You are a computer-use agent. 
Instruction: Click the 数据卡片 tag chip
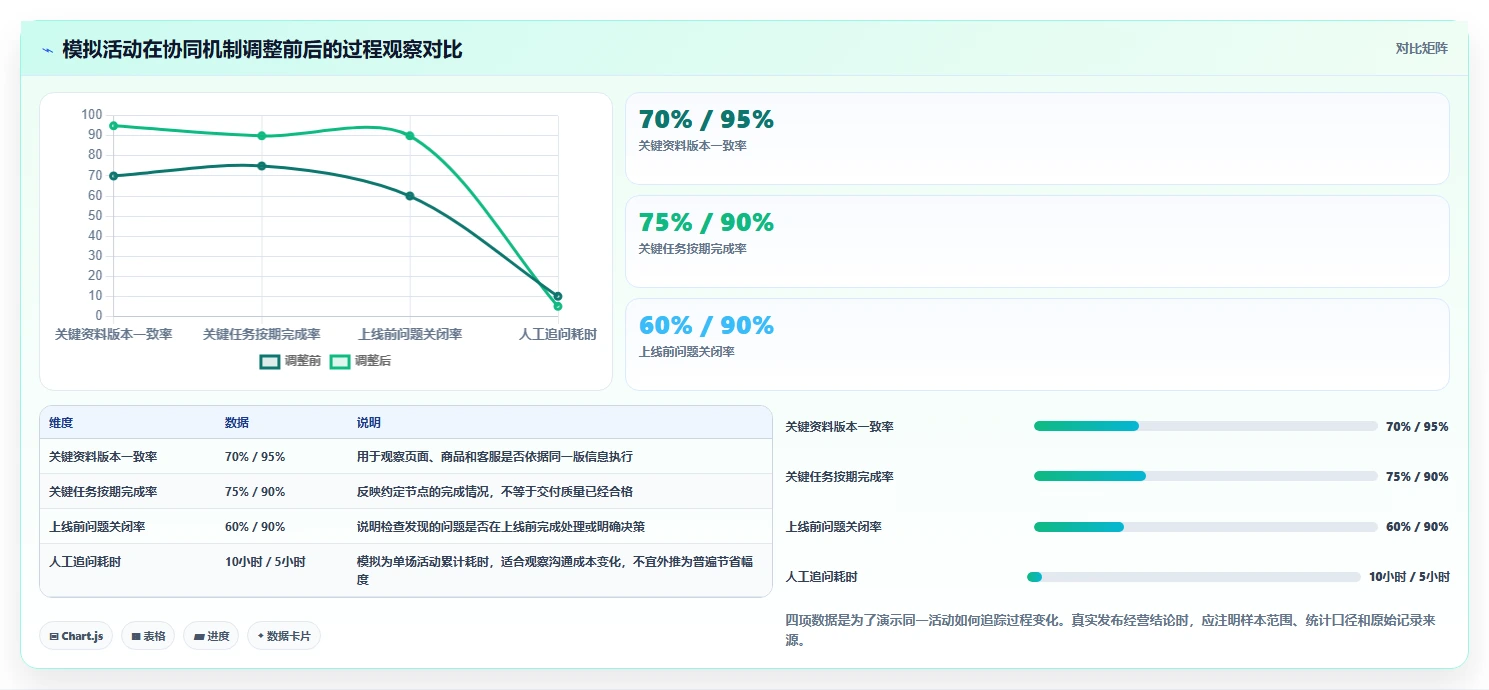(x=284, y=636)
